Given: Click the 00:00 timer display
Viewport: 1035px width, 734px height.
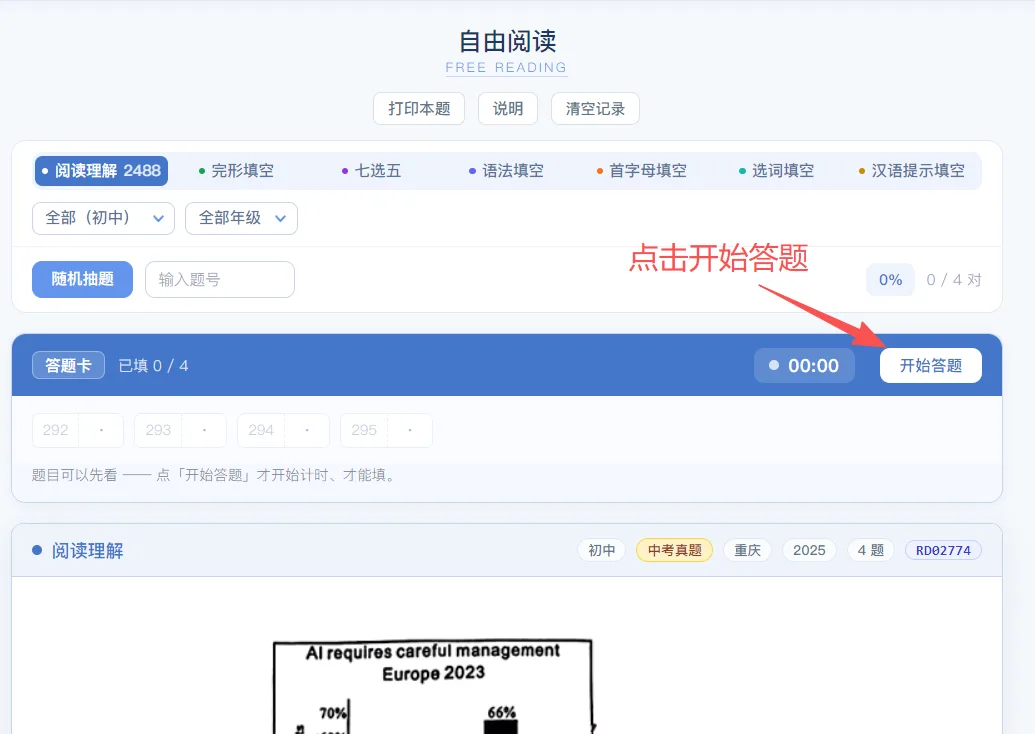Looking at the screenshot, I should (805, 366).
